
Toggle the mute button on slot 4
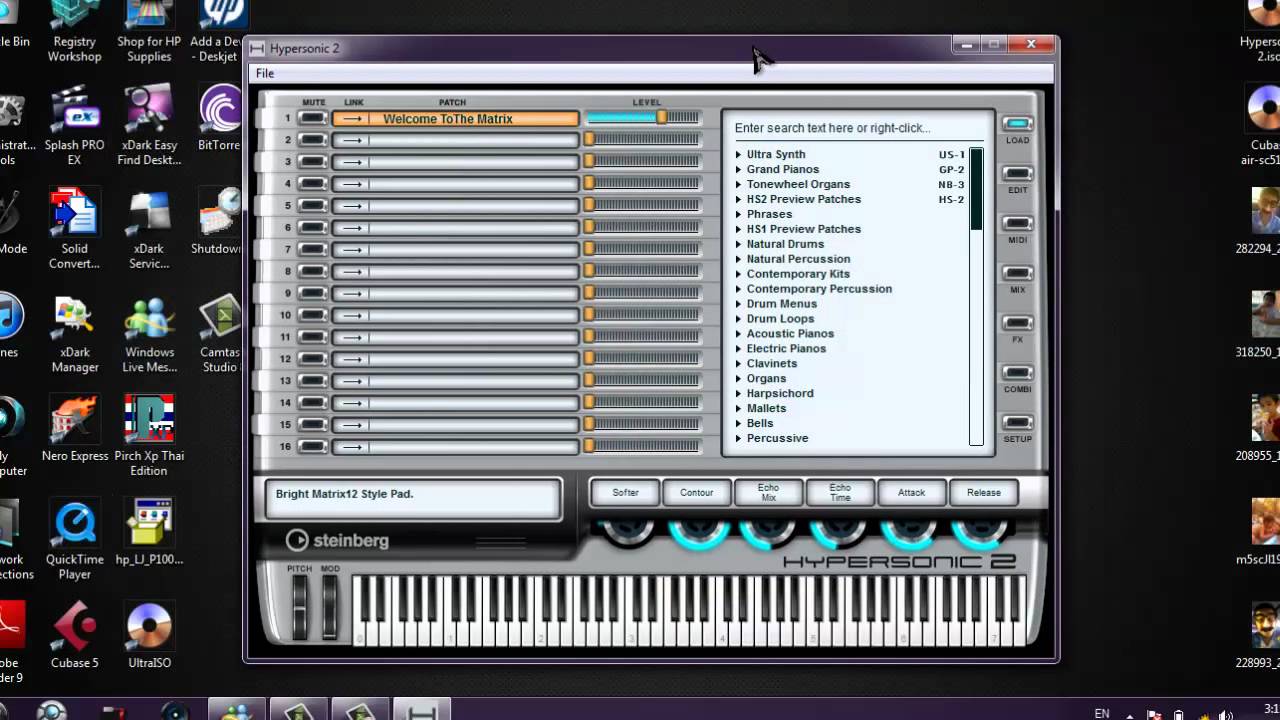(x=313, y=184)
